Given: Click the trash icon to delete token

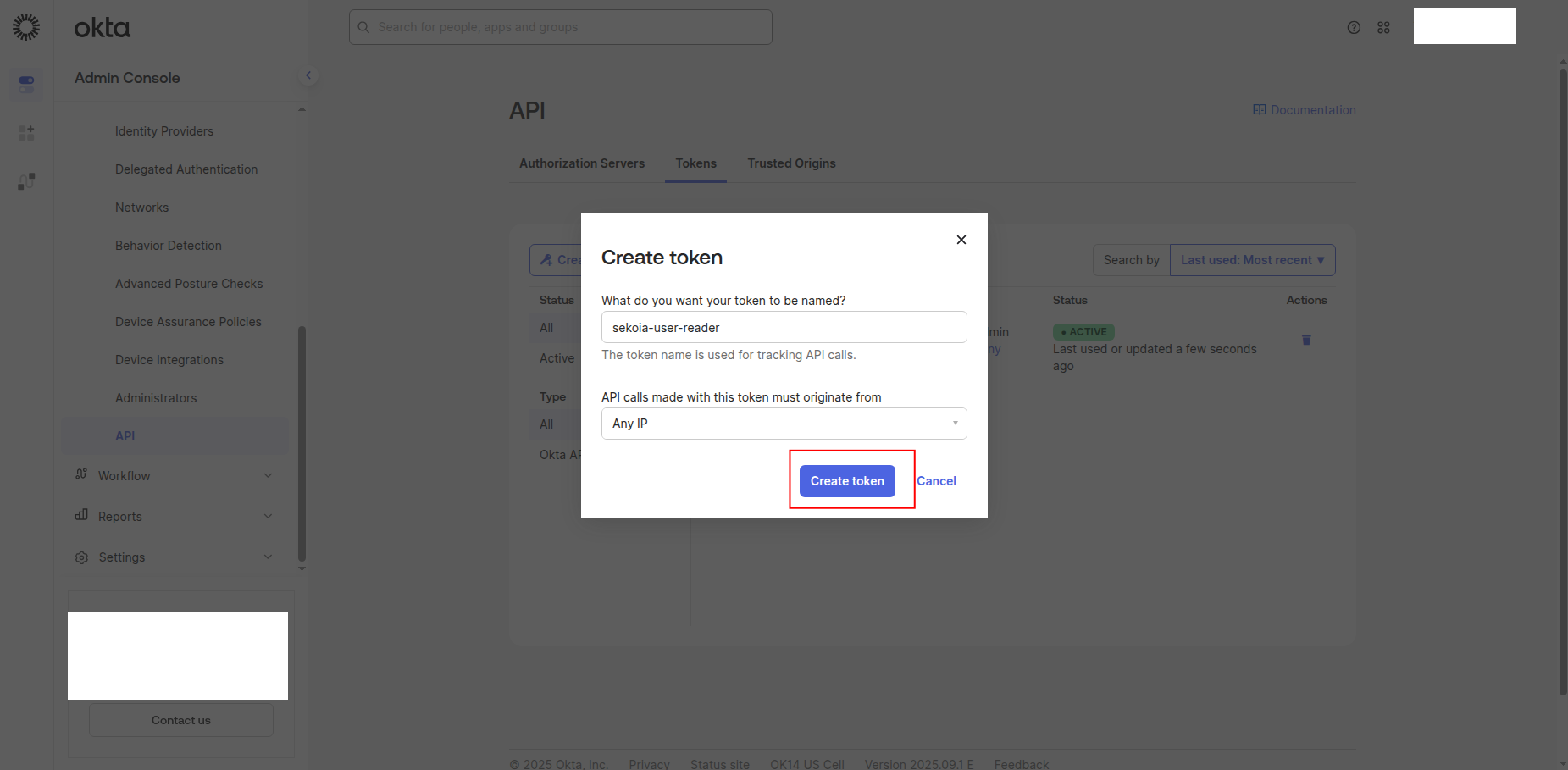Looking at the screenshot, I should (x=1305, y=340).
